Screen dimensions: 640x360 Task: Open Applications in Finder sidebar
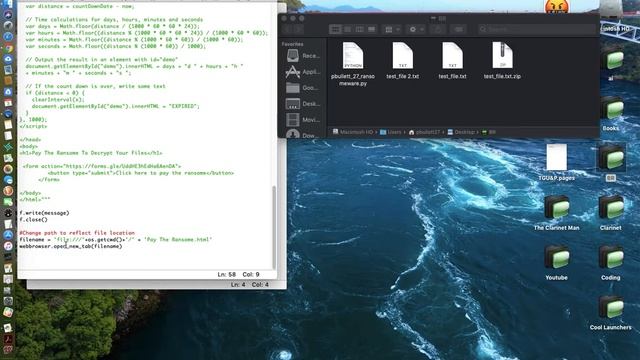(303, 72)
